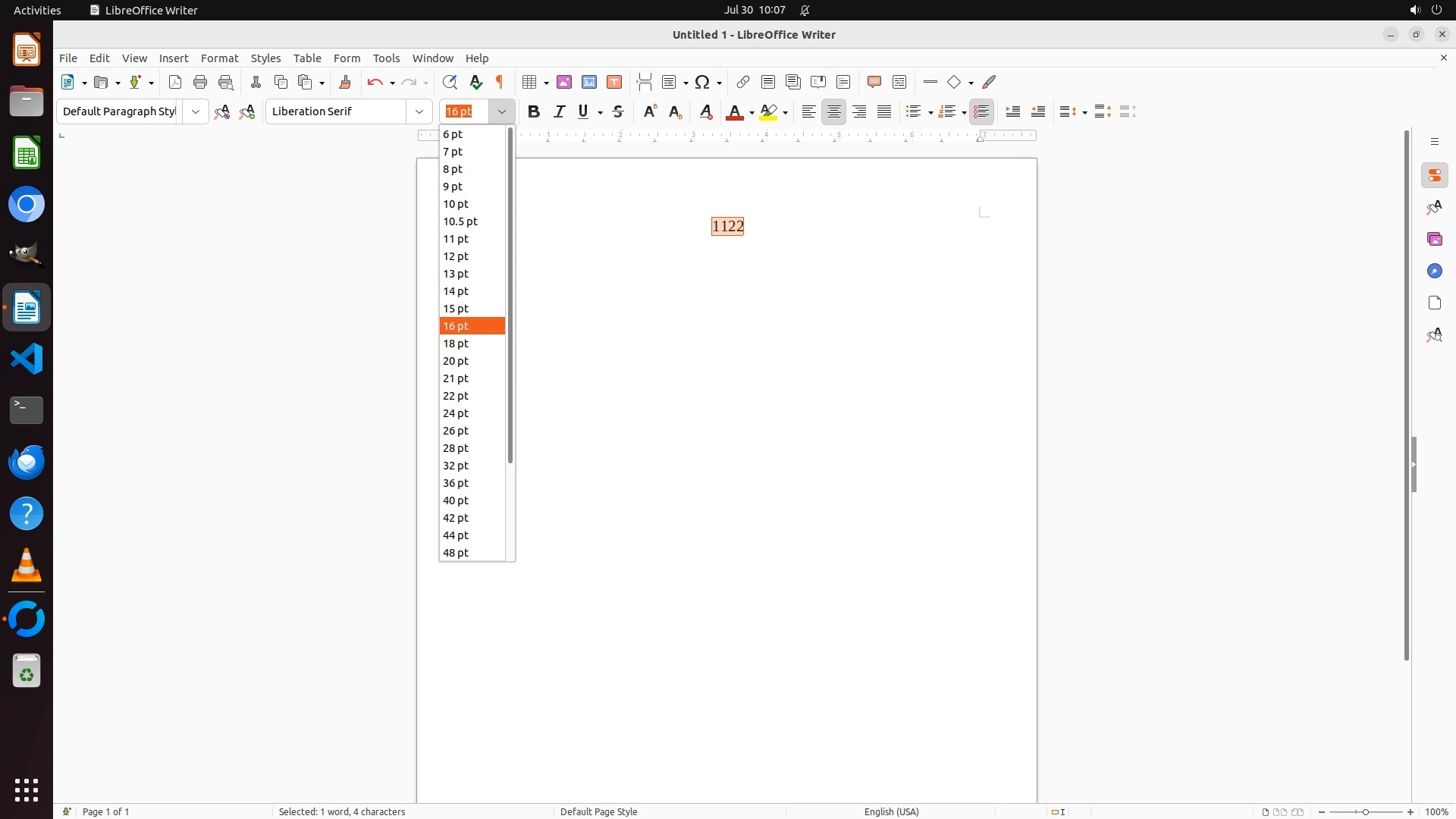Screen dimensions: 1456x819
Task: Choose 12 pt from size list
Action: point(457,256)
